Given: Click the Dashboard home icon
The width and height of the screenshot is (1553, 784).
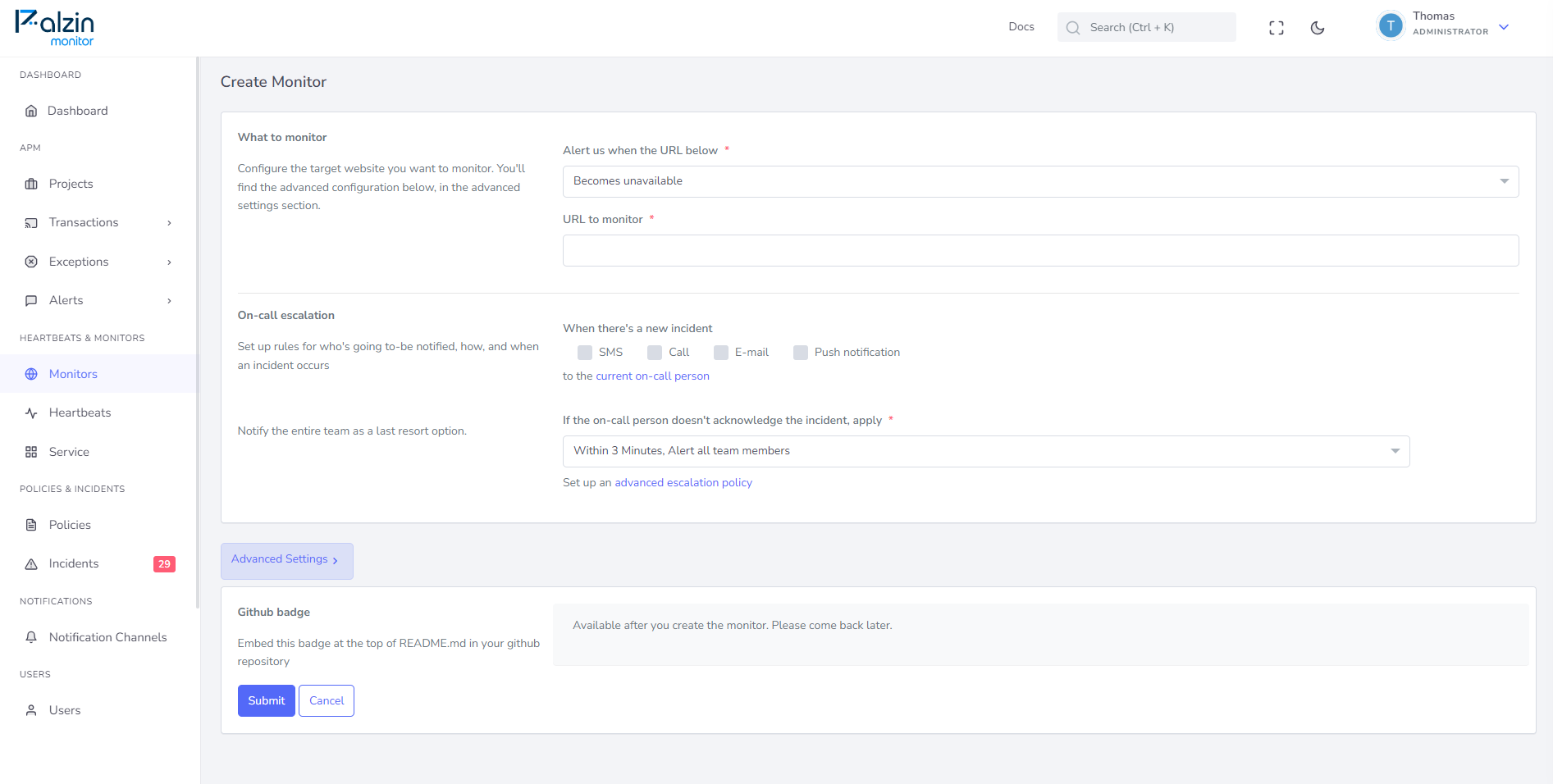Looking at the screenshot, I should 31,111.
